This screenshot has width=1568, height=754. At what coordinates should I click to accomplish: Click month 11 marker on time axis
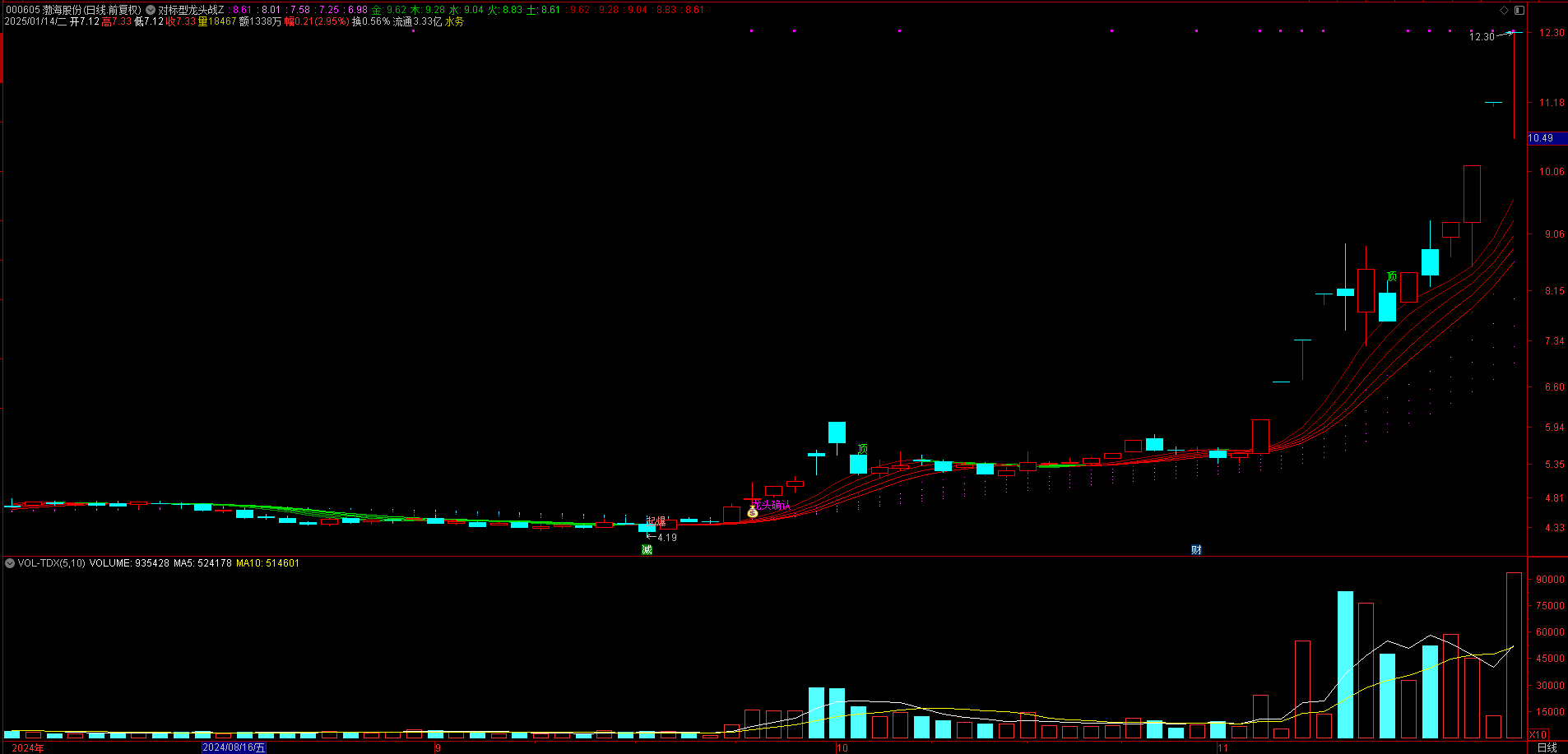[1223, 747]
